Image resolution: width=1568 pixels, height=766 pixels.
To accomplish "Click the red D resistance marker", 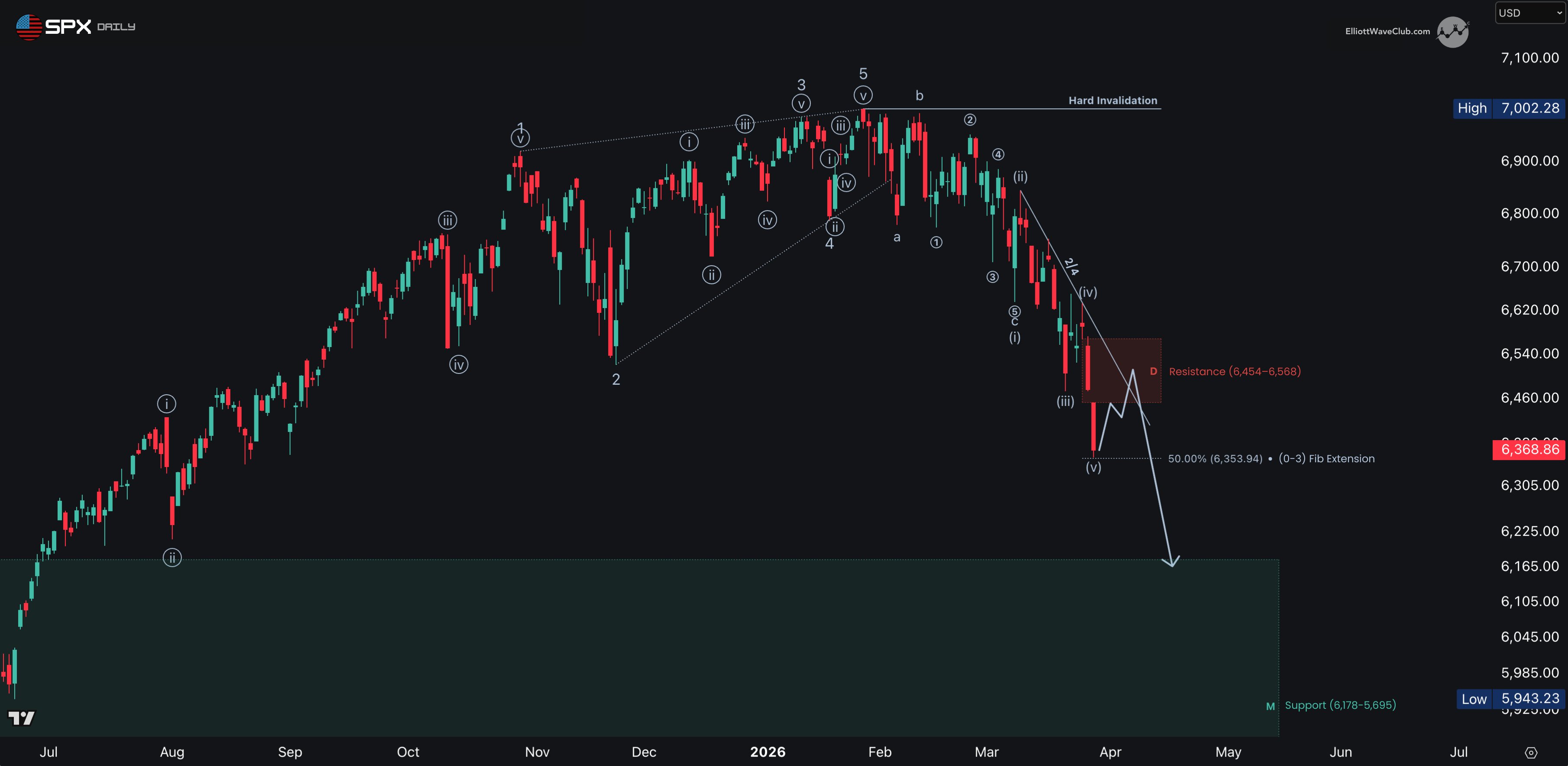I will click(x=1153, y=371).
